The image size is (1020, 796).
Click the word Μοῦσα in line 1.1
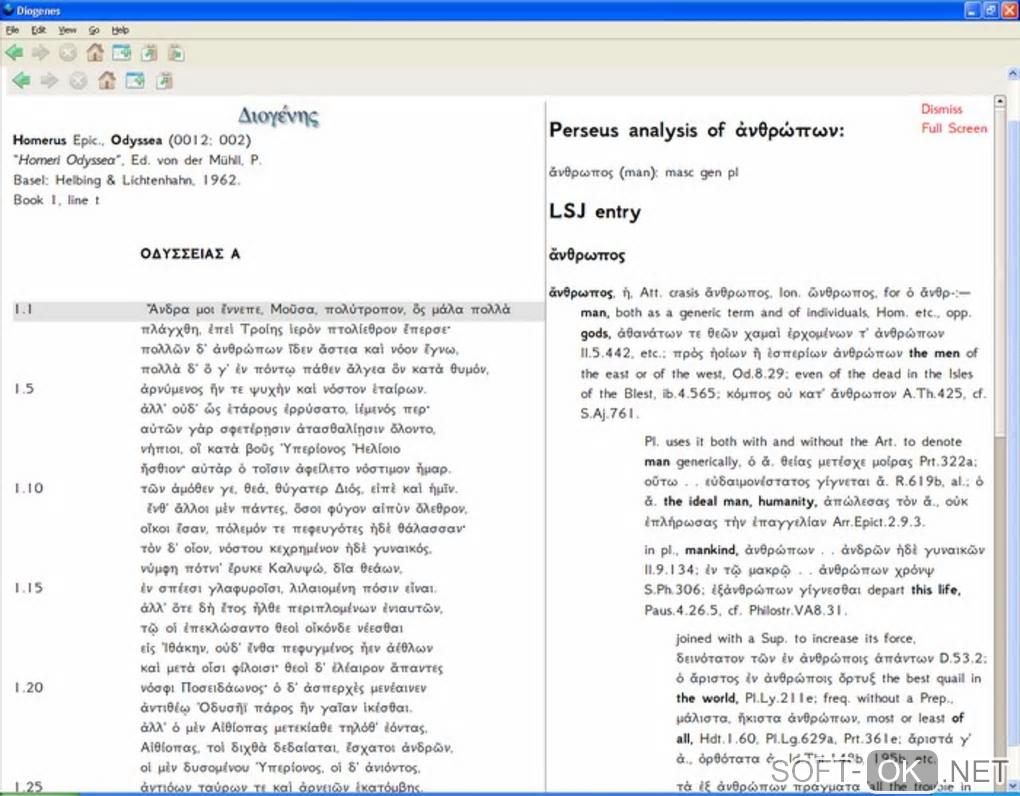pos(293,310)
